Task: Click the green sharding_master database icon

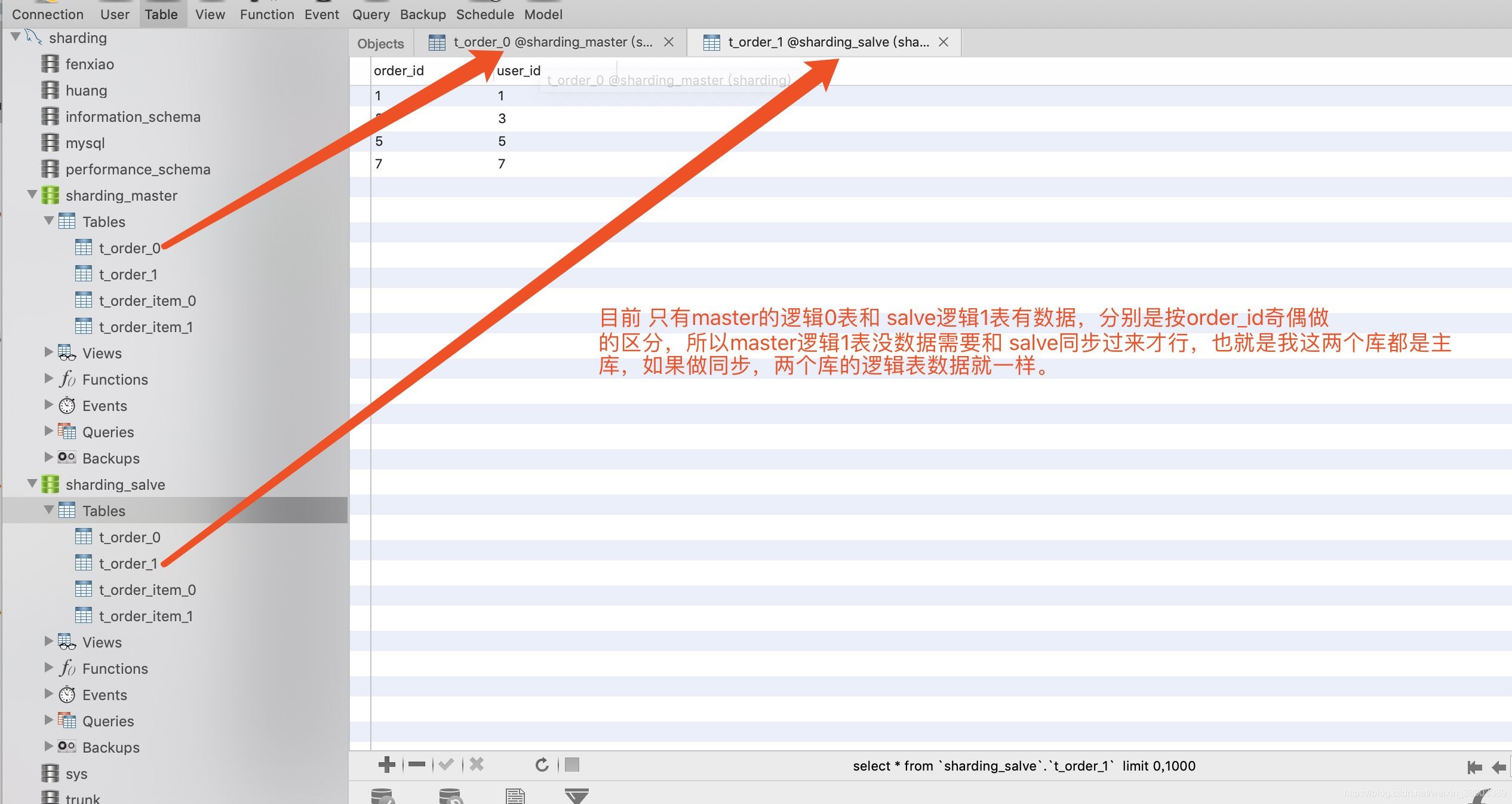Action: 50,195
